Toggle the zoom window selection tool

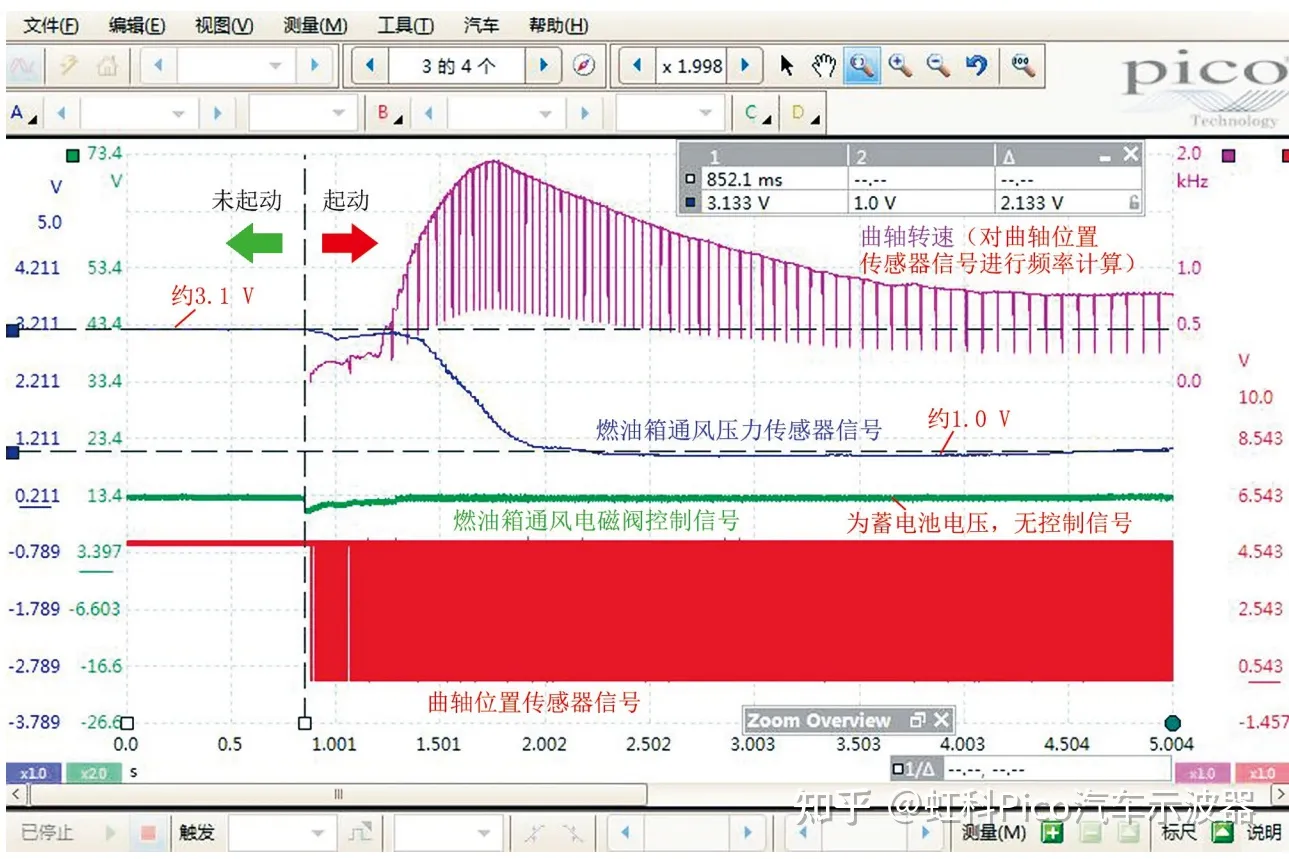861,66
